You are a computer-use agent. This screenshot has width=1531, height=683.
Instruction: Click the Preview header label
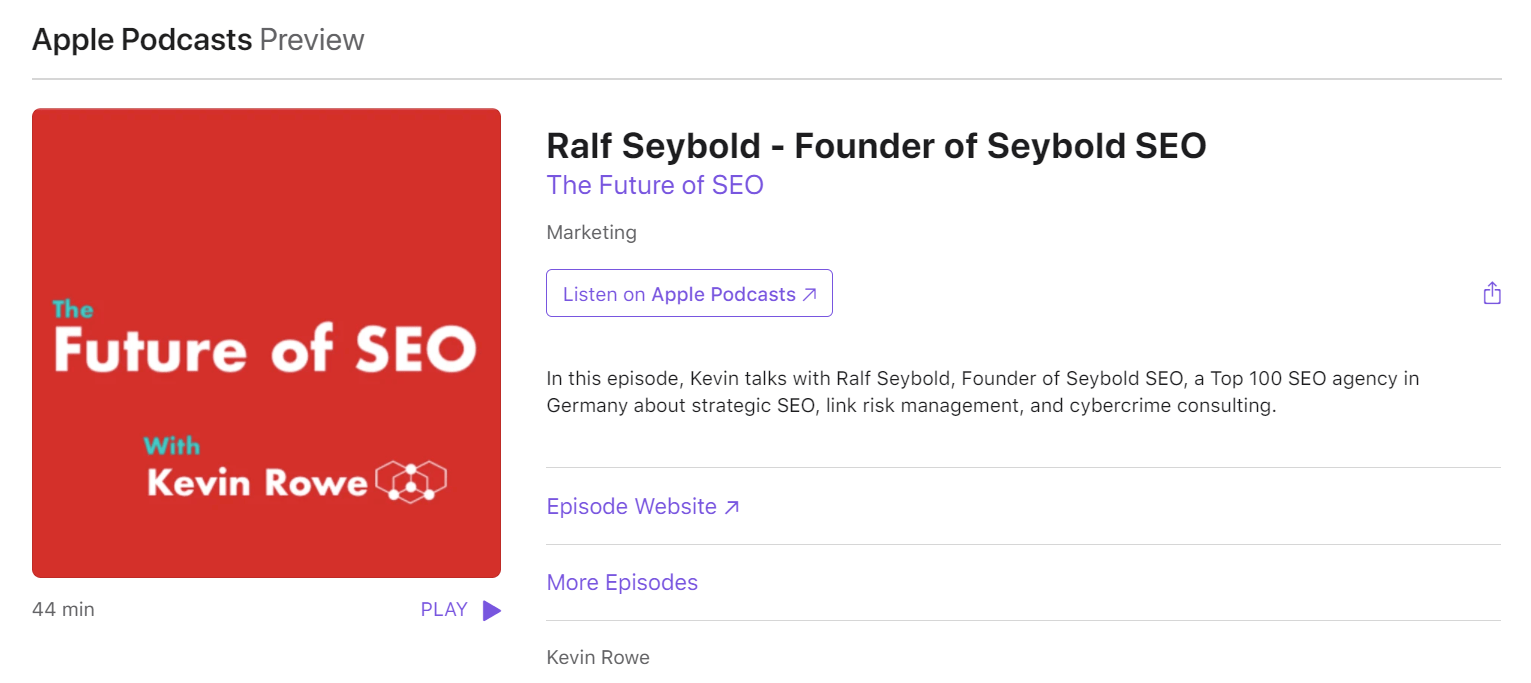312,39
